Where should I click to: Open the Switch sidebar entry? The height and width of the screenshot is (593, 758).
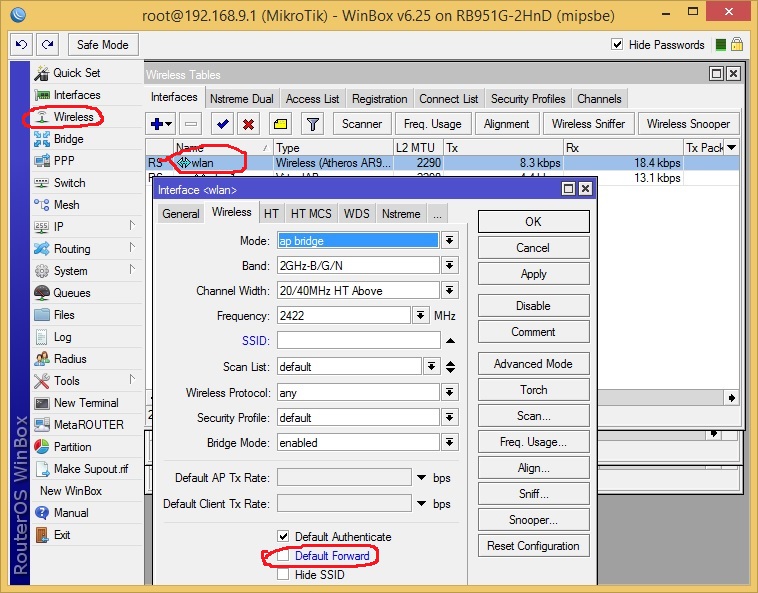point(69,183)
